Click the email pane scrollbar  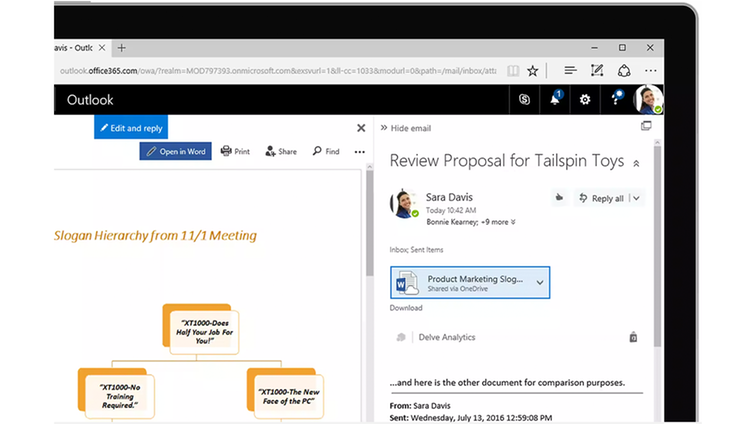[x=658, y=246]
